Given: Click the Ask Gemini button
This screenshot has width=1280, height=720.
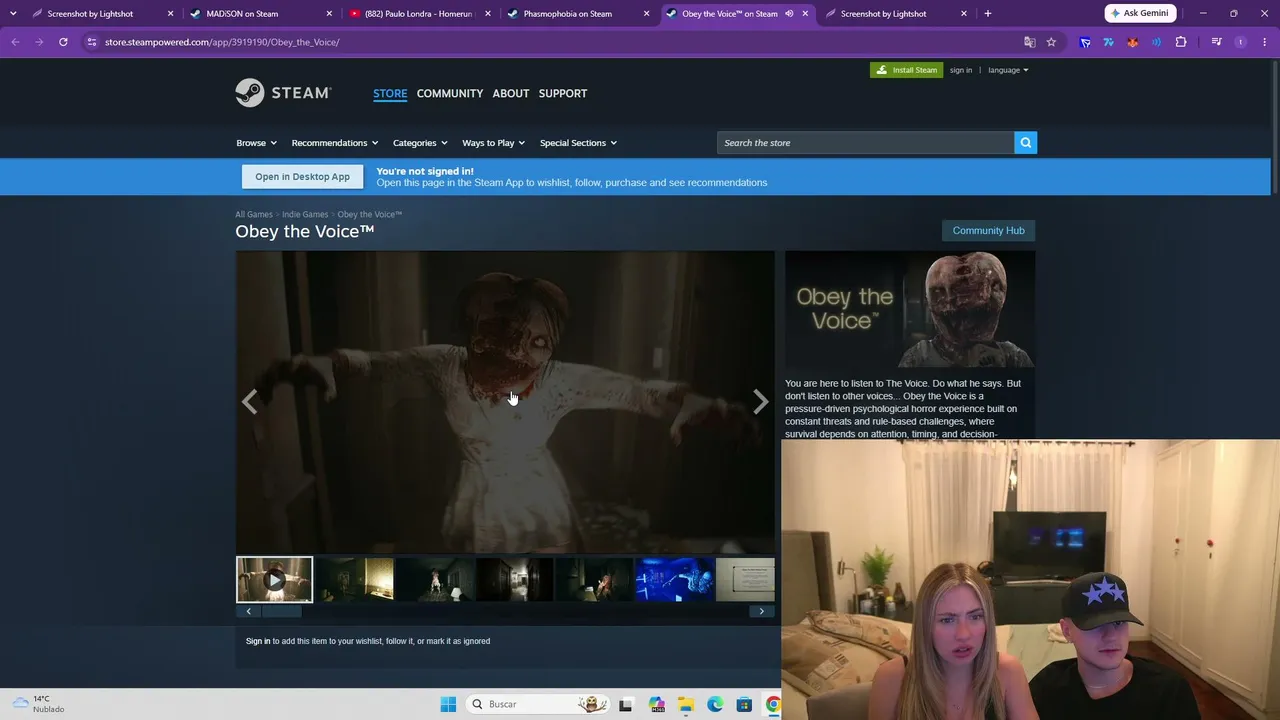Looking at the screenshot, I should pyautogui.click(x=1140, y=13).
